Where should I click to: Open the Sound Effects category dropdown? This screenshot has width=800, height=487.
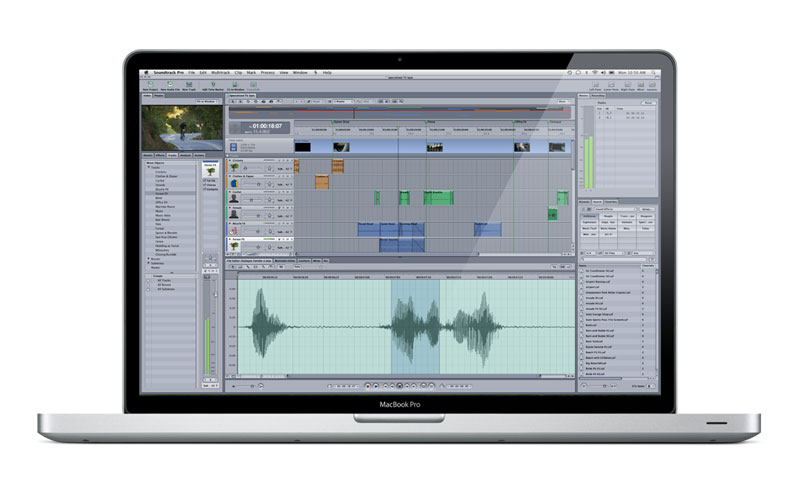(616, 207)
